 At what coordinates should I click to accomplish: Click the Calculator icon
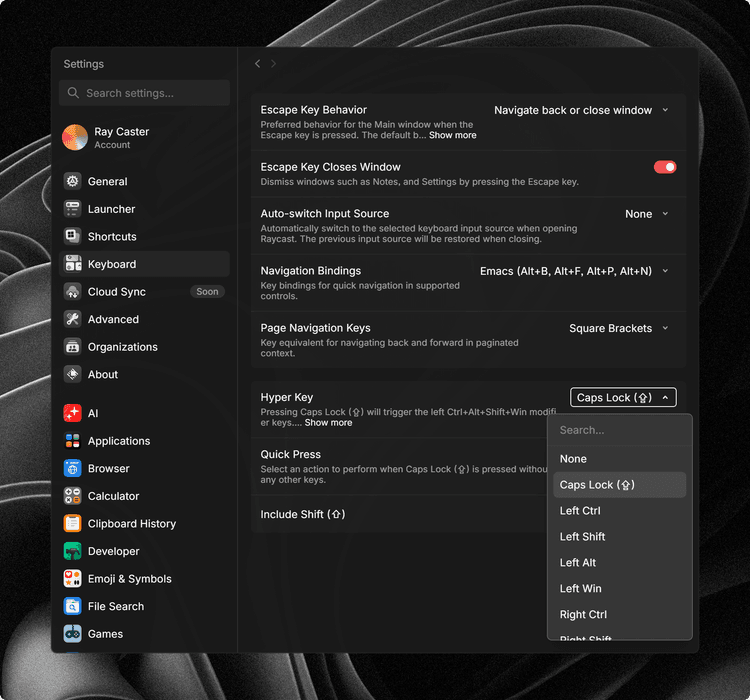(x=73, y=496)
